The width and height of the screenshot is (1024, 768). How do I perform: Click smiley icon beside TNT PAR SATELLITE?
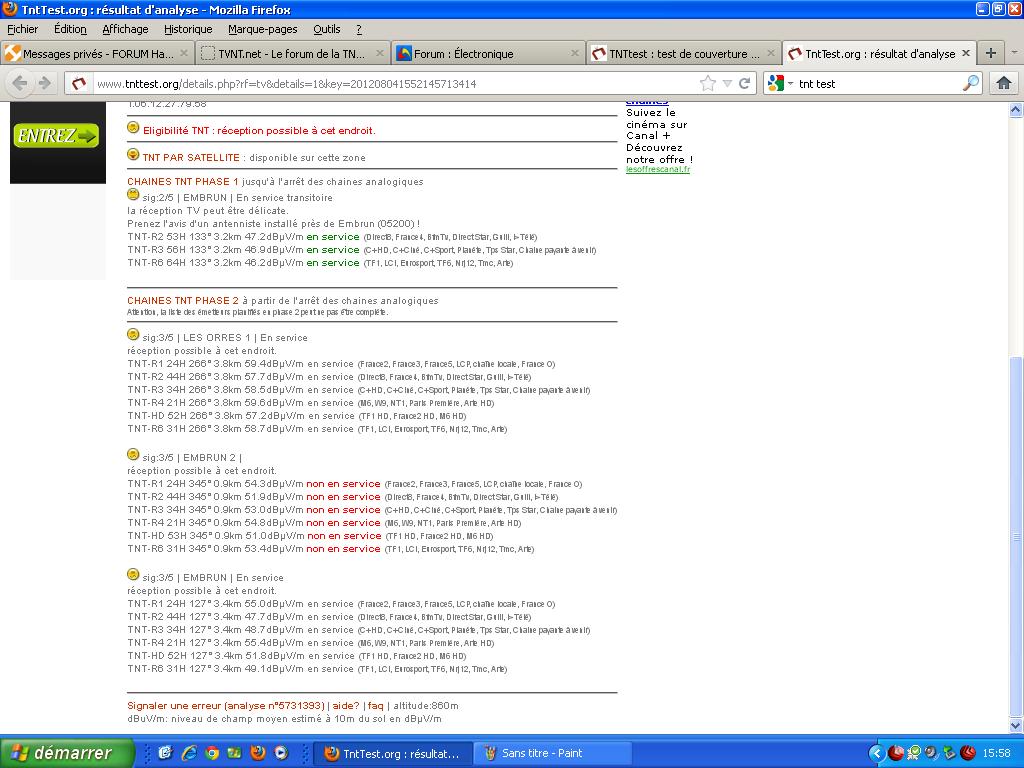[133, 155]
